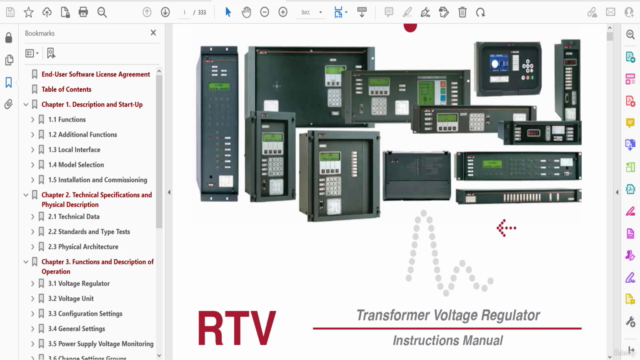This screenshot has height=360, width=640.
Task: Go to next page arrow
Action: point(165,12)
